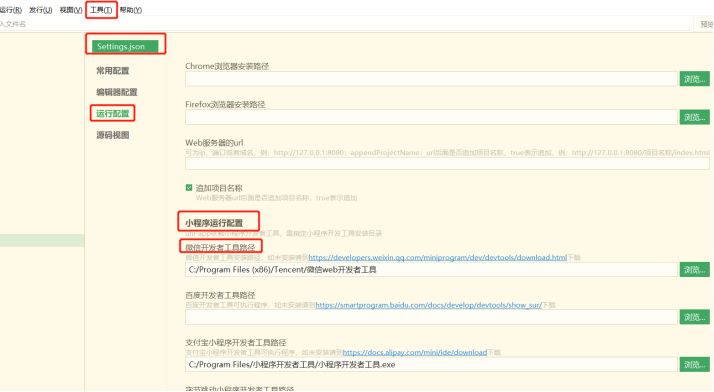Open the 运行(R) menu
This screenshot has height=392, width=714.
tap(10, 10)
